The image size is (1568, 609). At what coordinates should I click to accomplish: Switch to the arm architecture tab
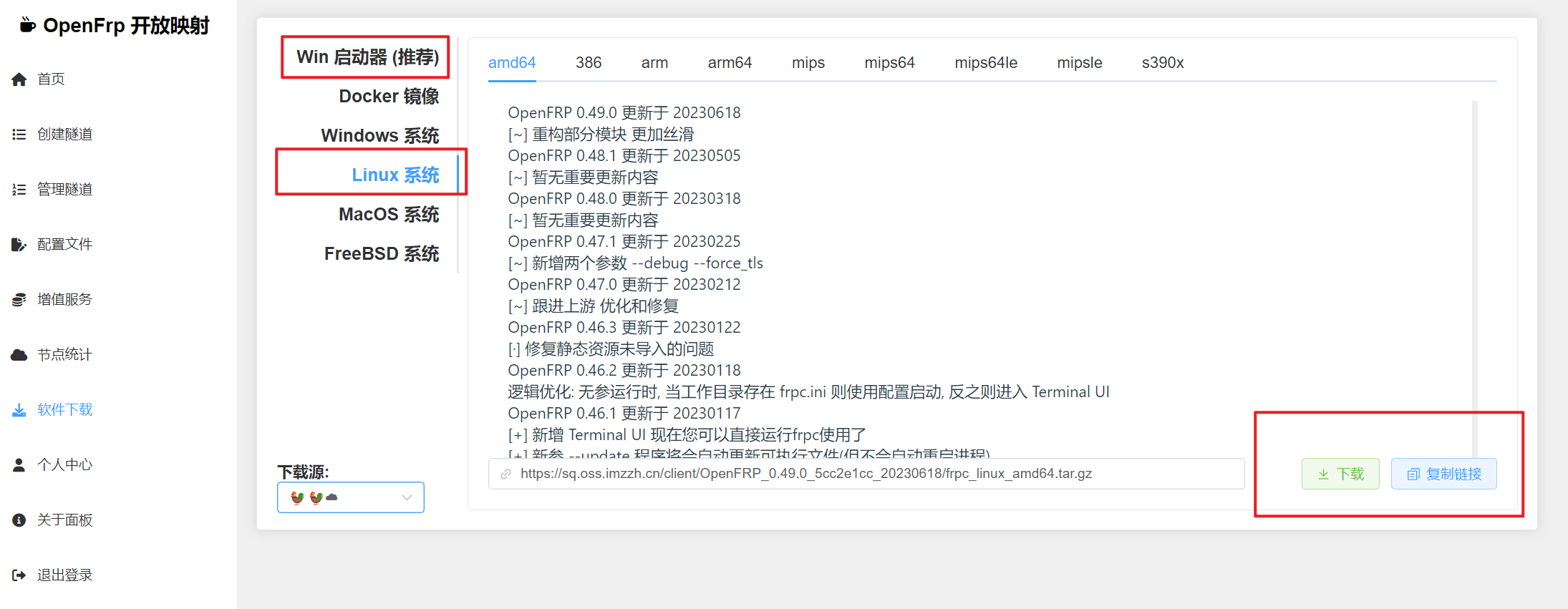pyautogui.click(x=654, y=63)
